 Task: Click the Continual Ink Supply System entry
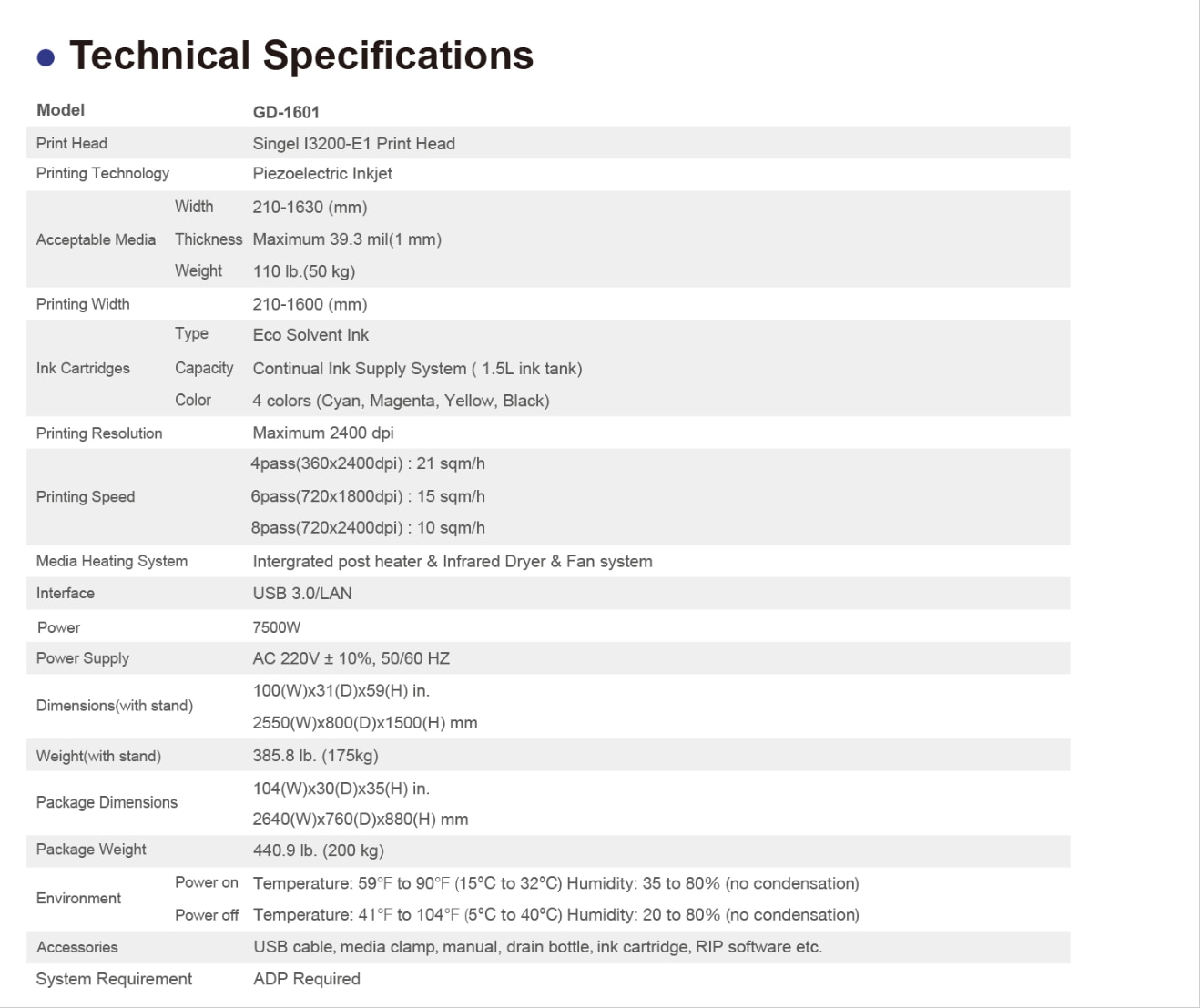417,369
